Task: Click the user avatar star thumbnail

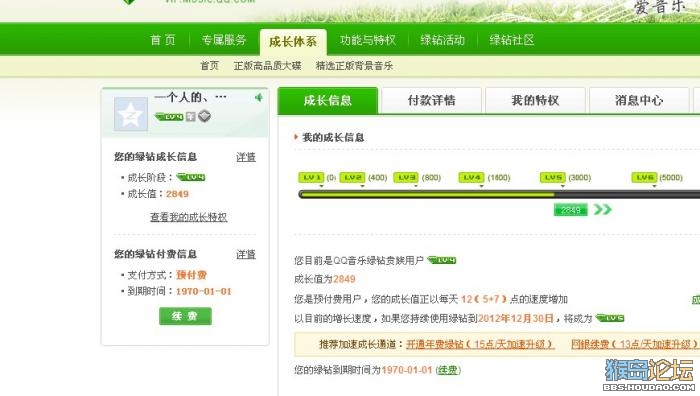Action: pos(130,114)
